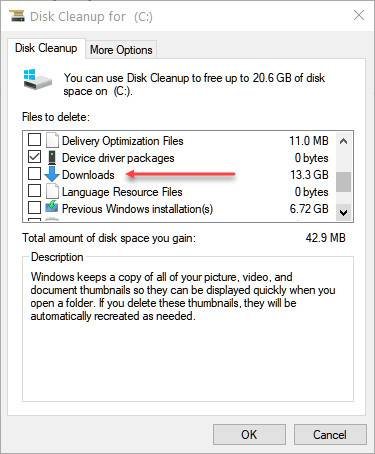Click the Previous Windows installation(s) icon

[x=52, y=207]
